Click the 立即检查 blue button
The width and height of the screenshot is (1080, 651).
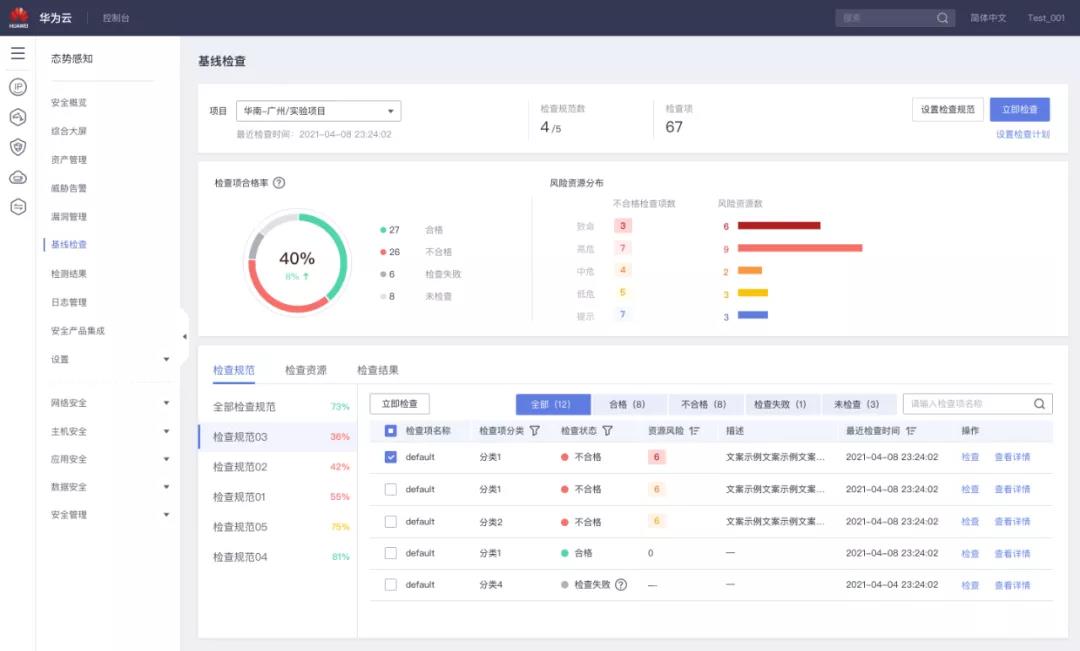pos(1018,110)
